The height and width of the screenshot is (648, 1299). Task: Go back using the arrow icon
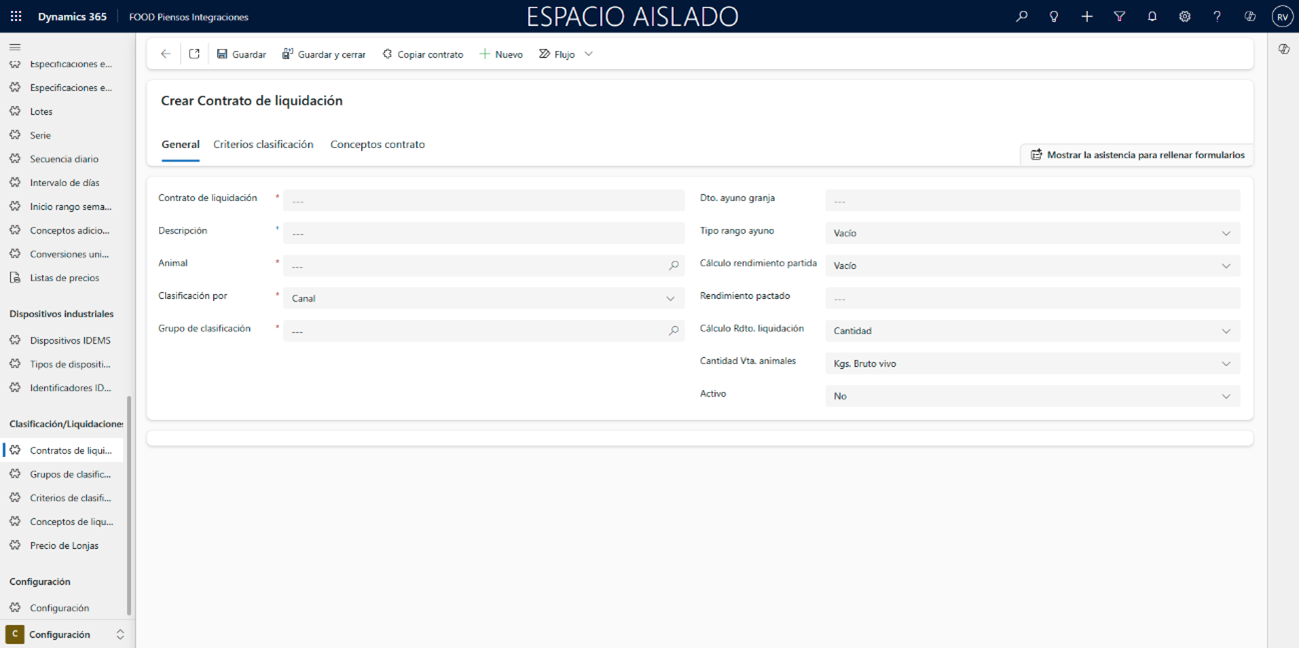[166, 54]
